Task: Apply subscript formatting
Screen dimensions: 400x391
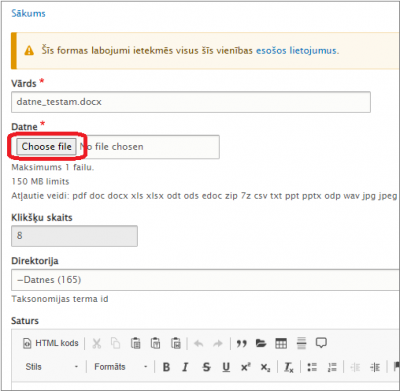Action: (x=265, y=367)
